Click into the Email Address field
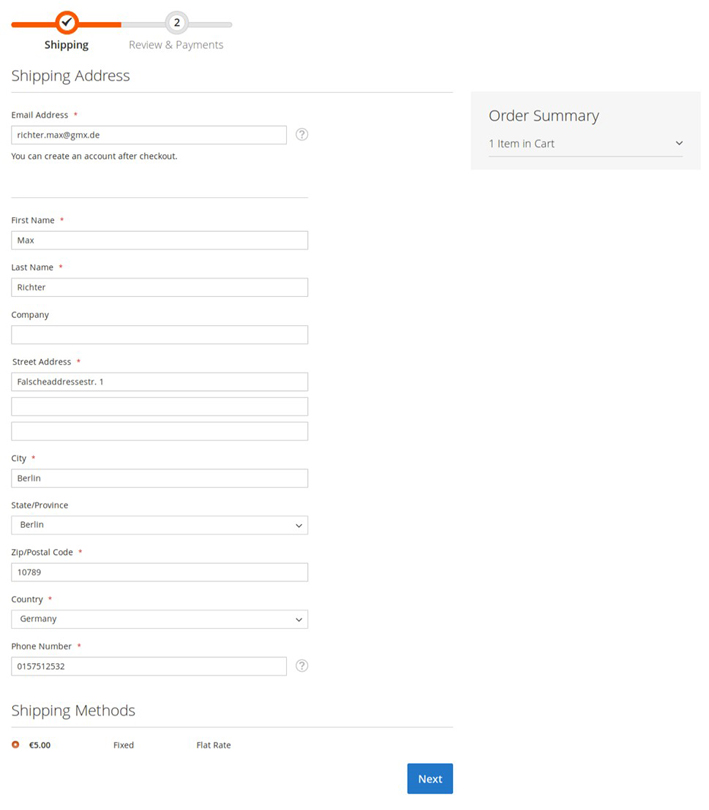709x810 pixels. click(x=148, y=134)
